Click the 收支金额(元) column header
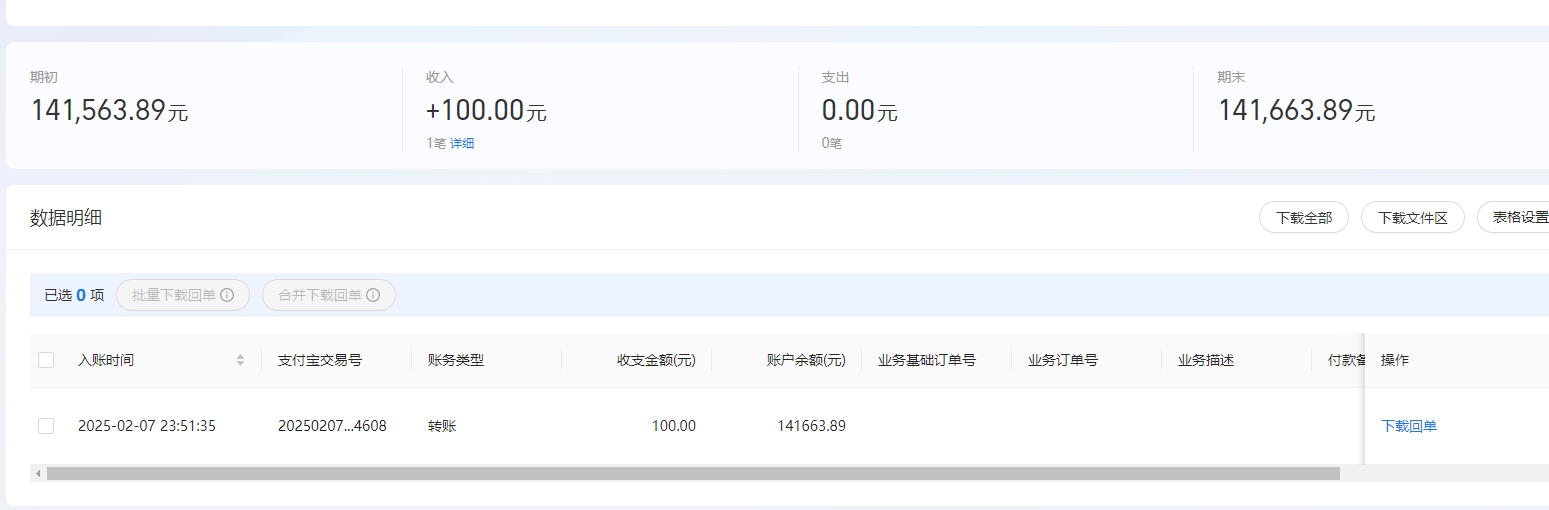Viewport: 1549px width, 510px height. pyautogui.click(x=657, y=360)
